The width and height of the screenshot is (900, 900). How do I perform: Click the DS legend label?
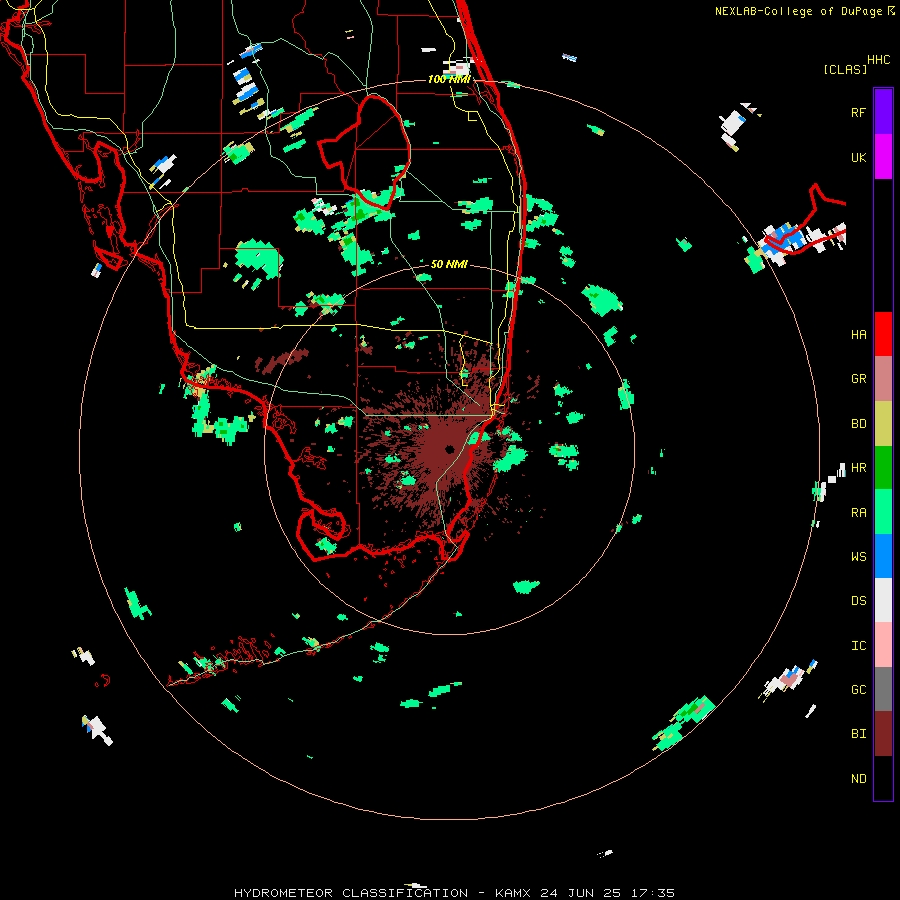click(x=858, y=601)
